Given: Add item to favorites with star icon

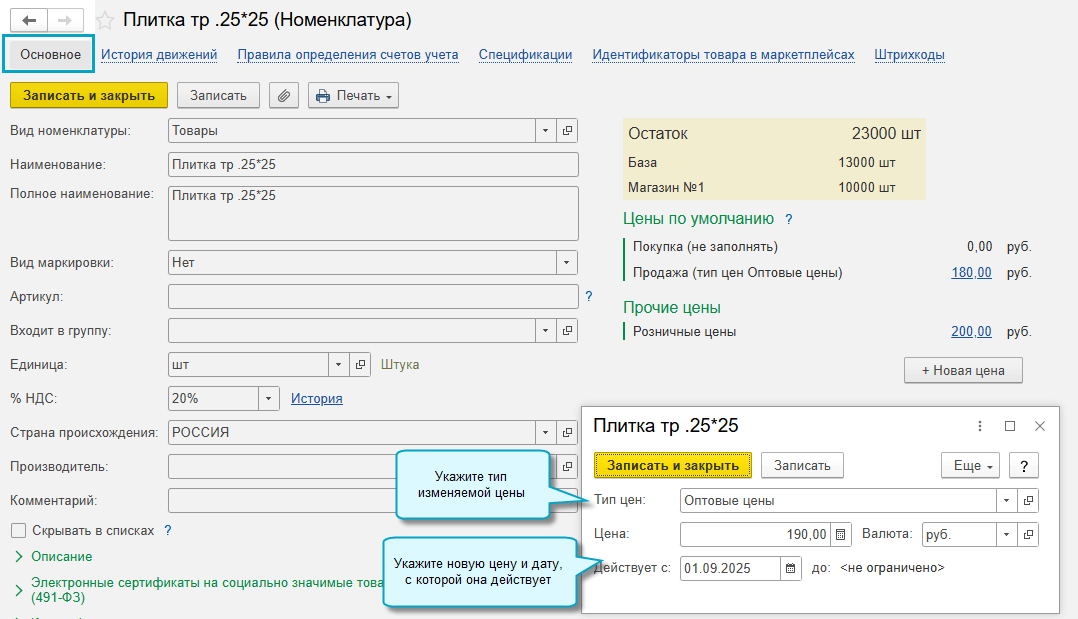Looking at the screenshot, I should pos(104,21).
